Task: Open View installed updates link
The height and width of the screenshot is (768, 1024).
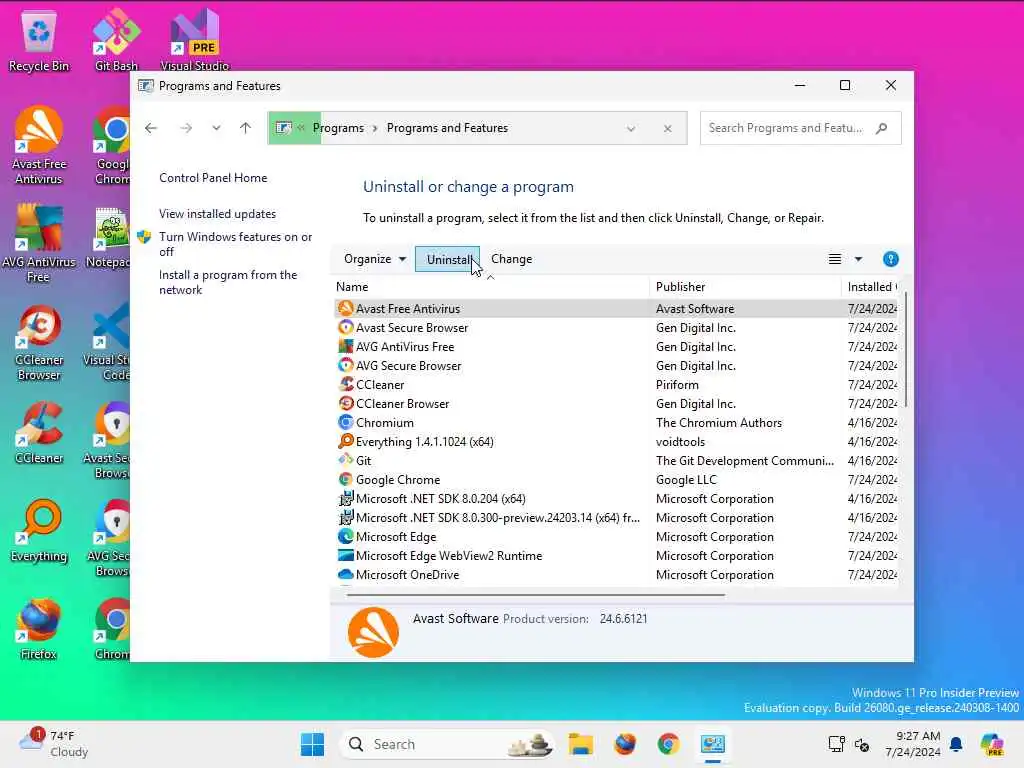Action: pyautogui.click(x=217, y=214)
